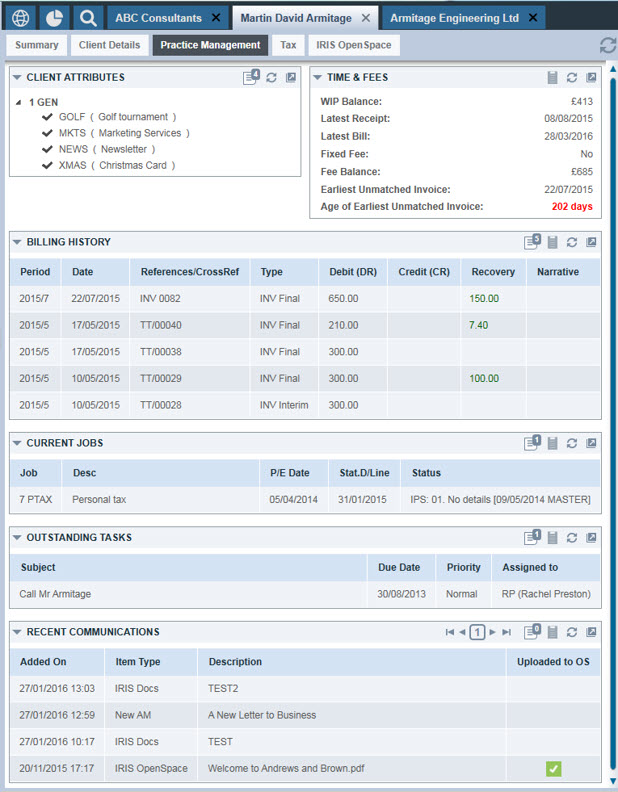Click the green Uploaded to OS checkbox
The width and height of the screenshot is (618, 792).
click(553, 769)
